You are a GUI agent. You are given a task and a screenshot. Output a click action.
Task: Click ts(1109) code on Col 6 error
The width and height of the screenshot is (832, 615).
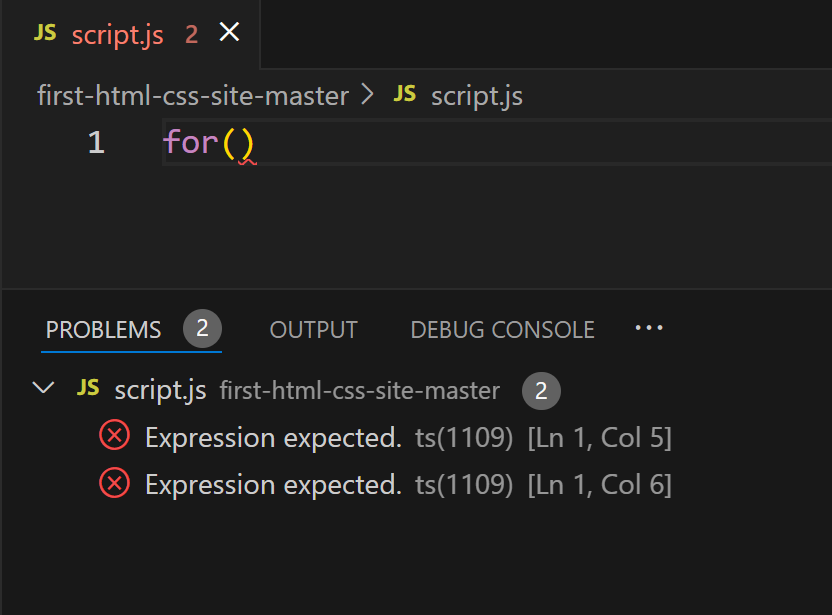(x=464, y=484)
